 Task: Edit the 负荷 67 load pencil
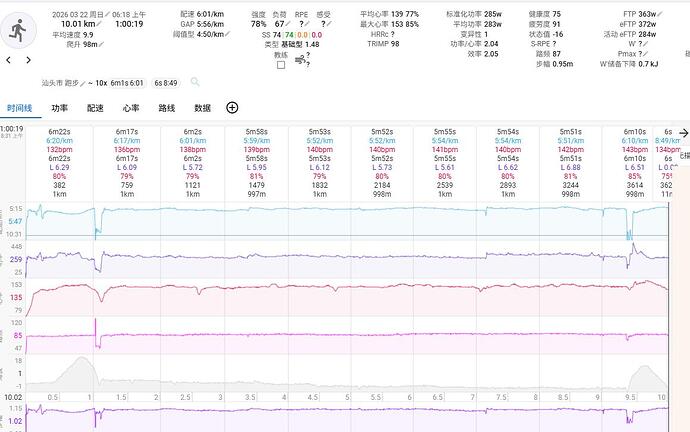[x=288, y=24]
